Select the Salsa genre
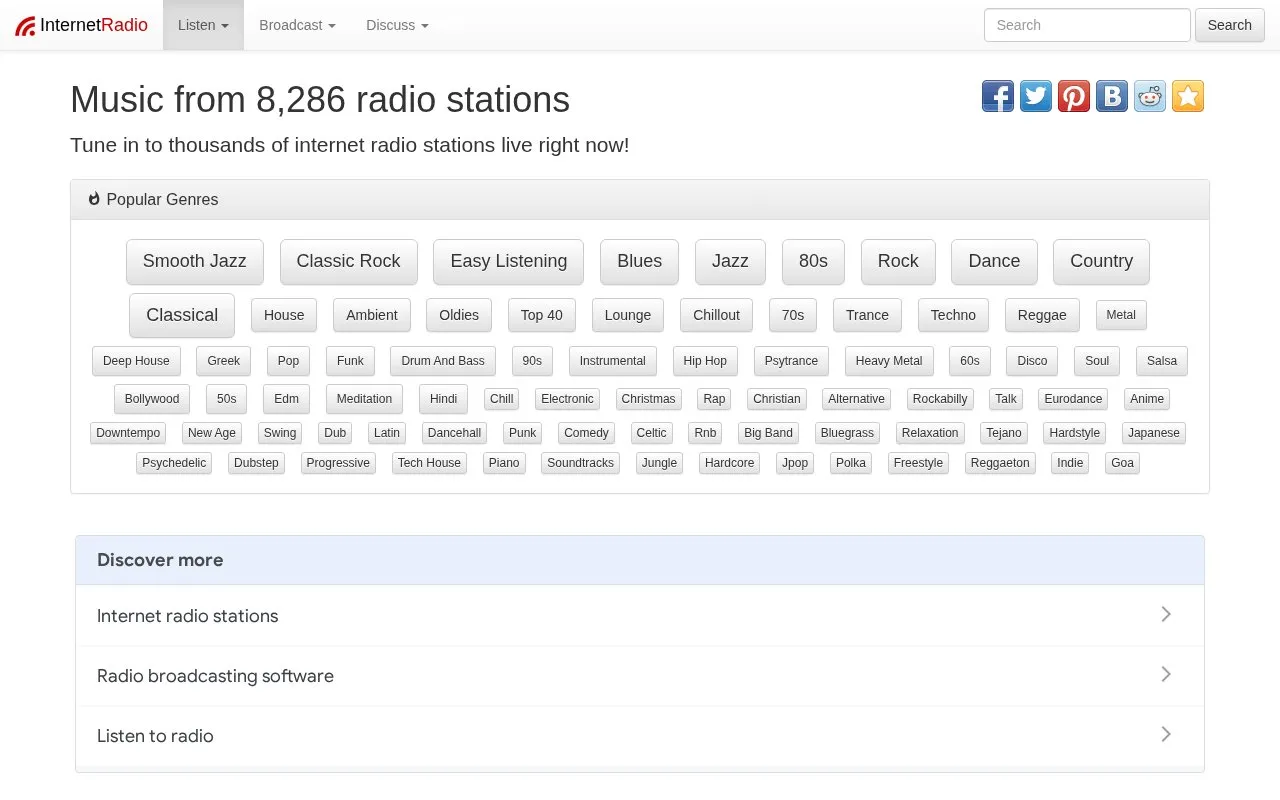 (x=1162, y=361)
